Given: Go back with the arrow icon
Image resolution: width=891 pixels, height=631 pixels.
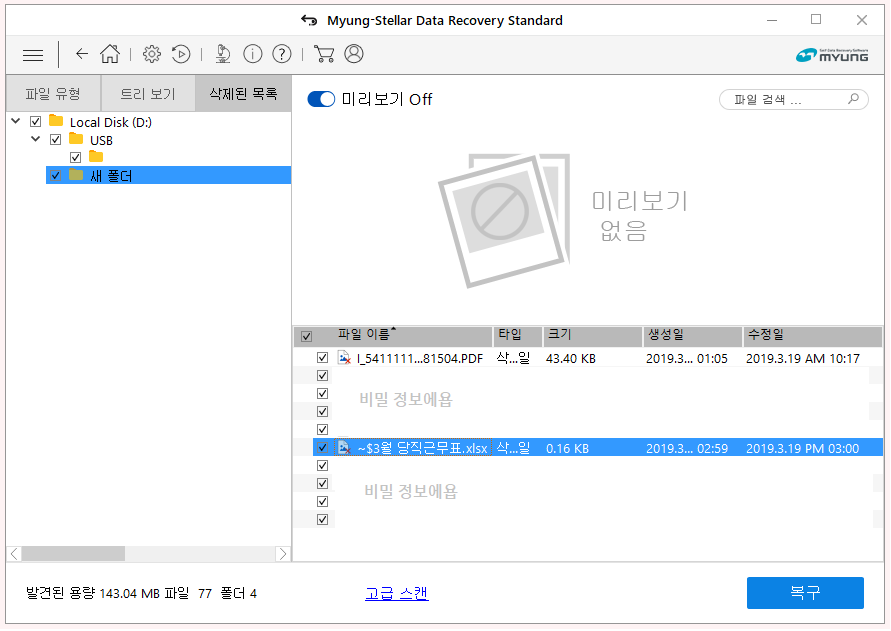Looking at the screenshot, I should (x=82, y=54).
